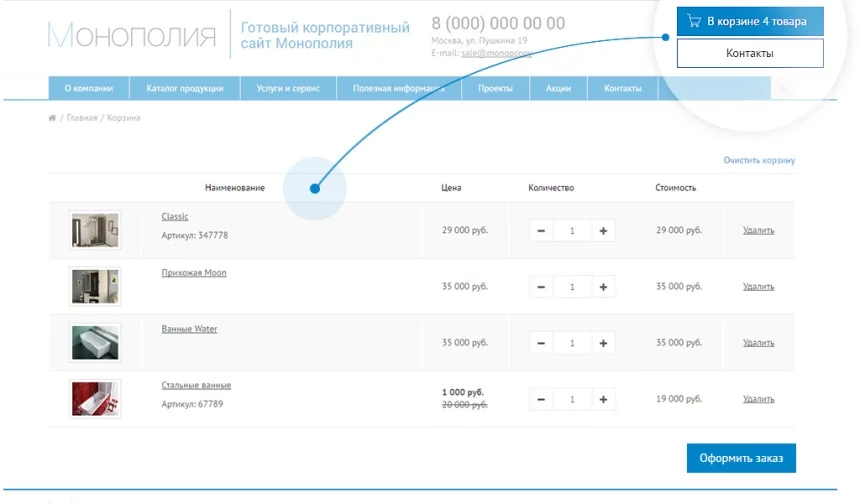Open the cart button with 4 items
This screenshot has height=503, width=860.
[x=749, y=21]
